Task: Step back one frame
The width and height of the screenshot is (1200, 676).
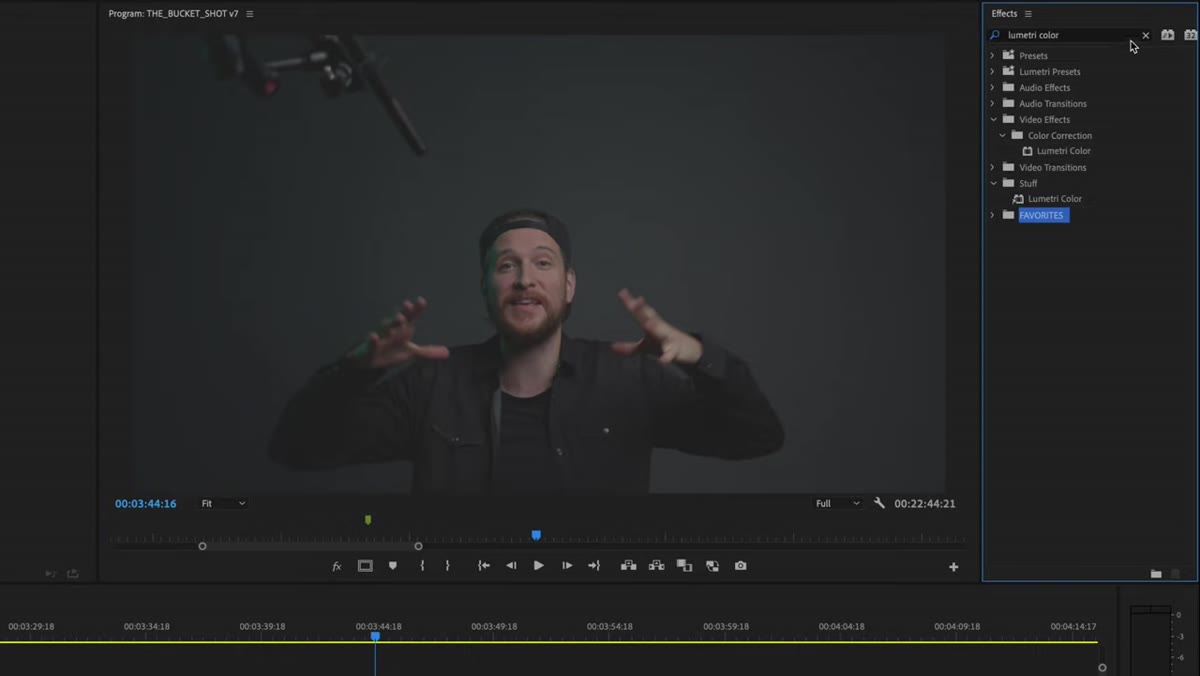Action: click(511, 566)
